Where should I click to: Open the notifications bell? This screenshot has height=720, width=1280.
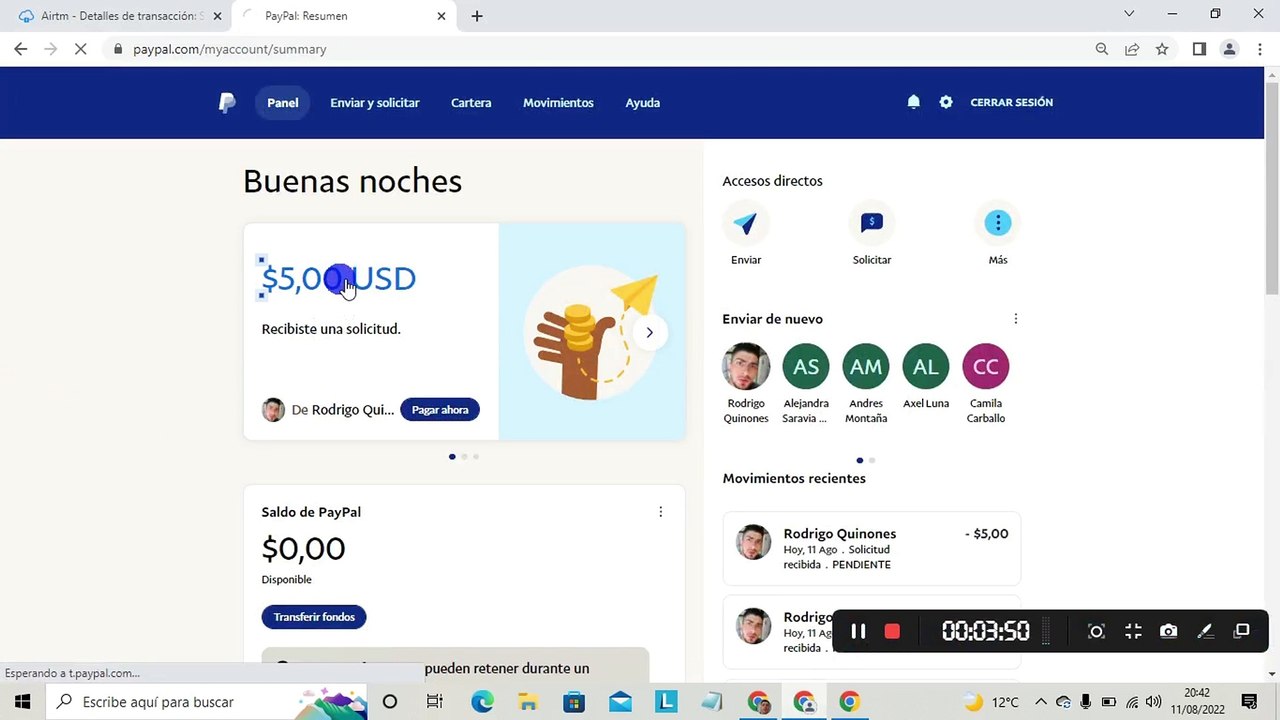click(913, 102)
